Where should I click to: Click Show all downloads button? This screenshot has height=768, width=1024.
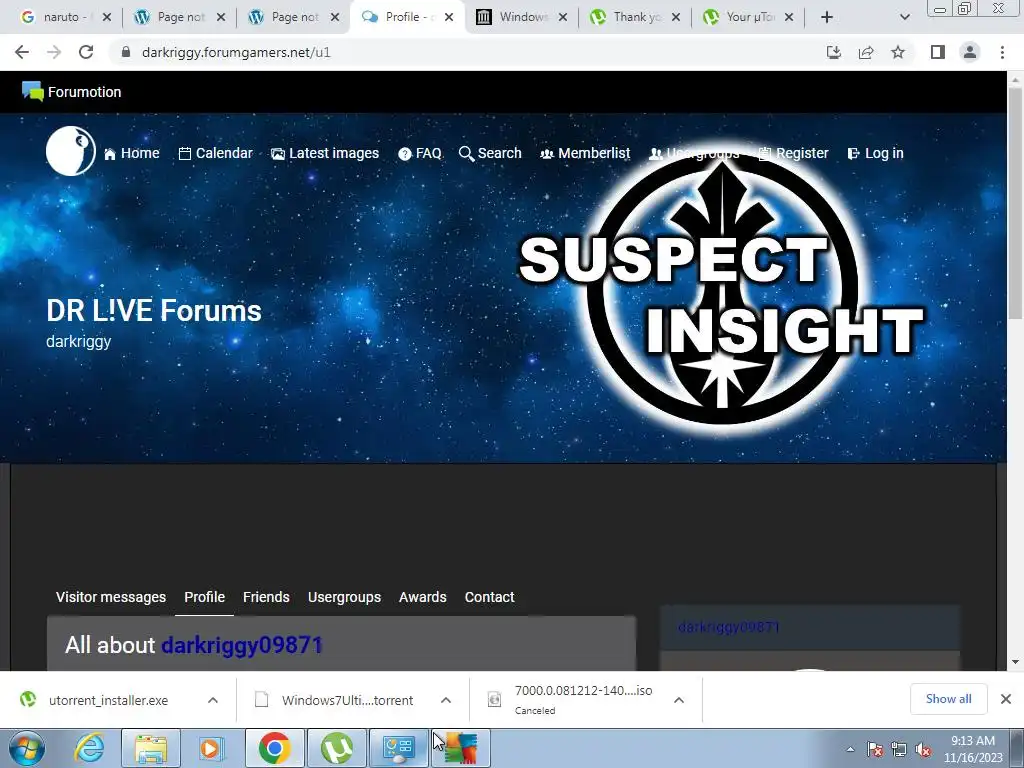(x=948, y=699)
